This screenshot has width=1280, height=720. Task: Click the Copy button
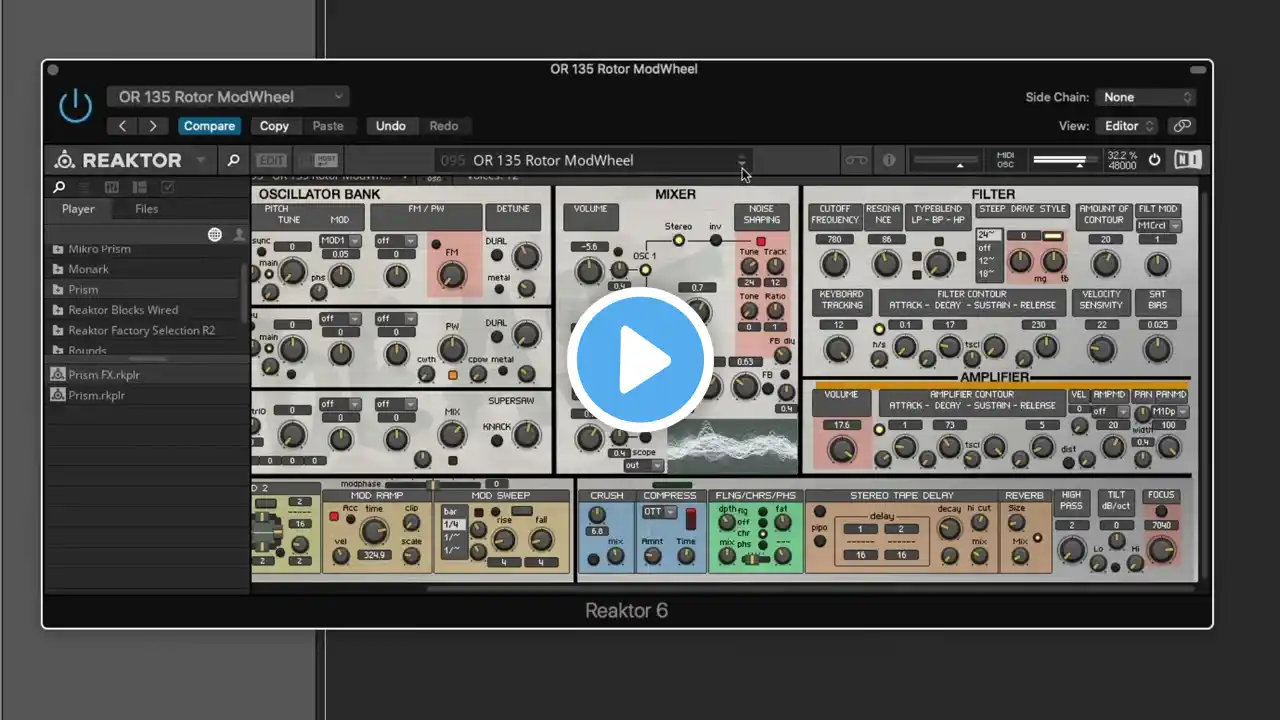coord(274,126)
